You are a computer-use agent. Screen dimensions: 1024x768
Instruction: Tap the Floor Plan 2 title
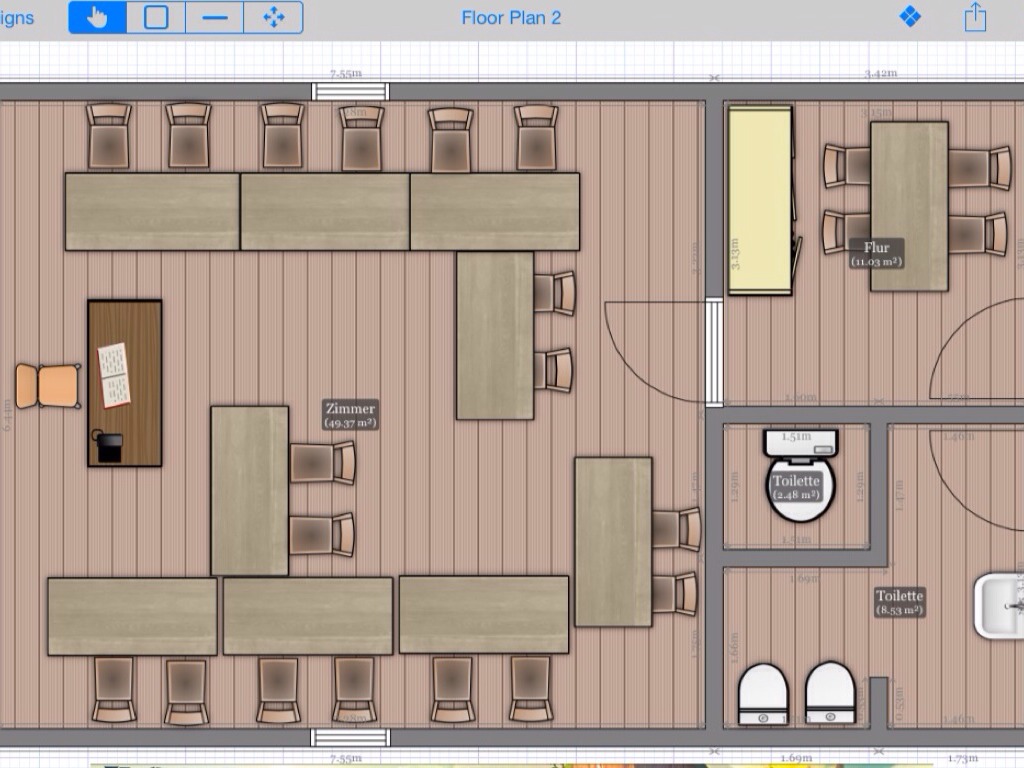511,18
